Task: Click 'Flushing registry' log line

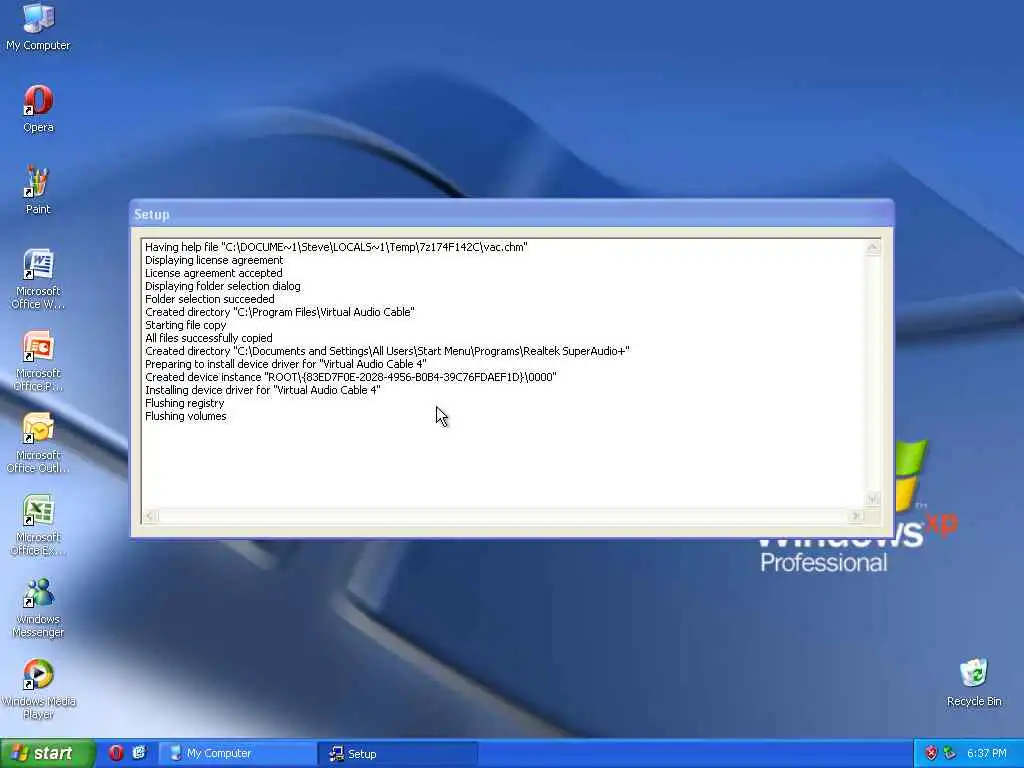Action: pos(184,403)
